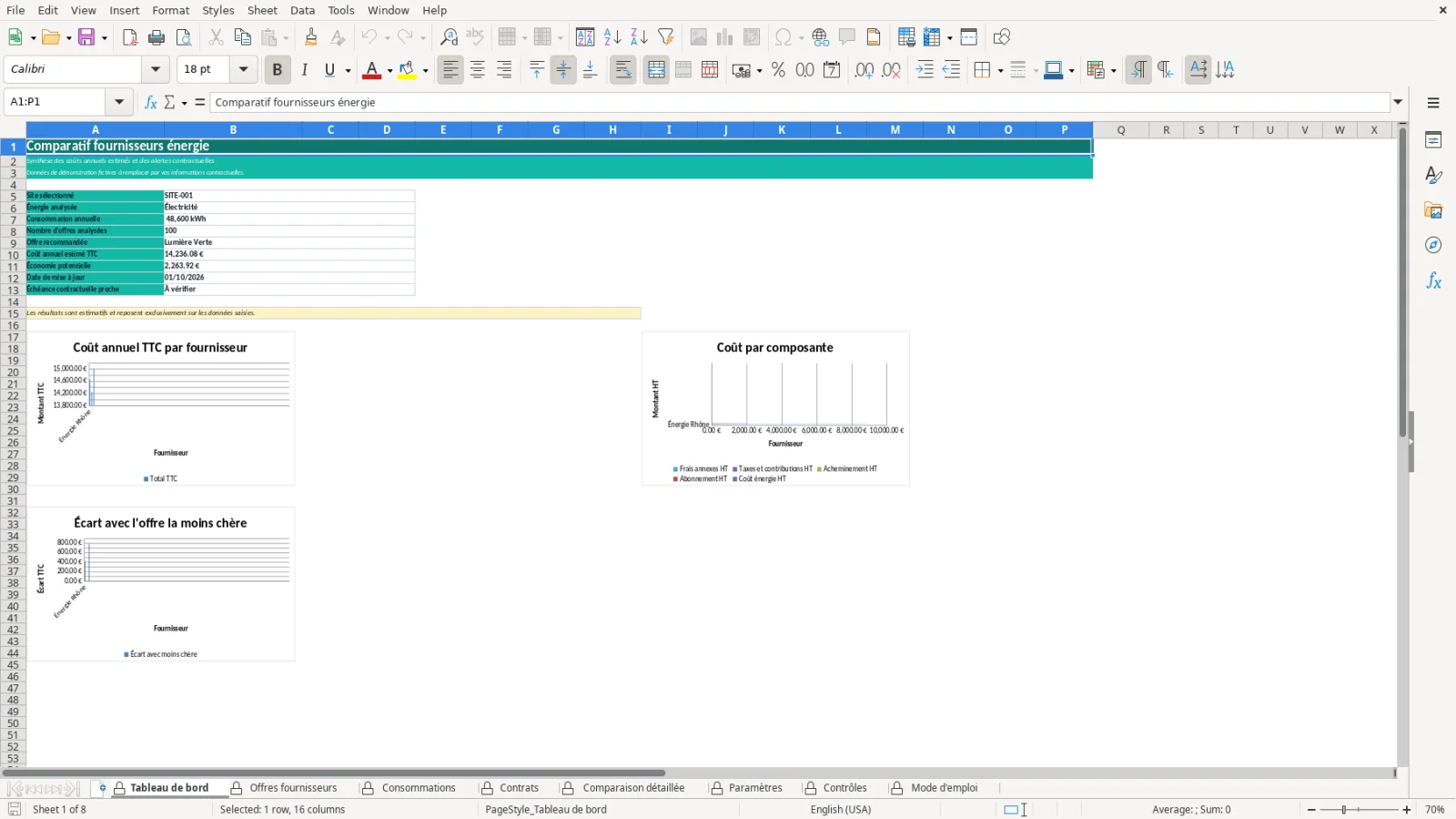Toggle the AutoFilter funnel icon

pos(666,37)
